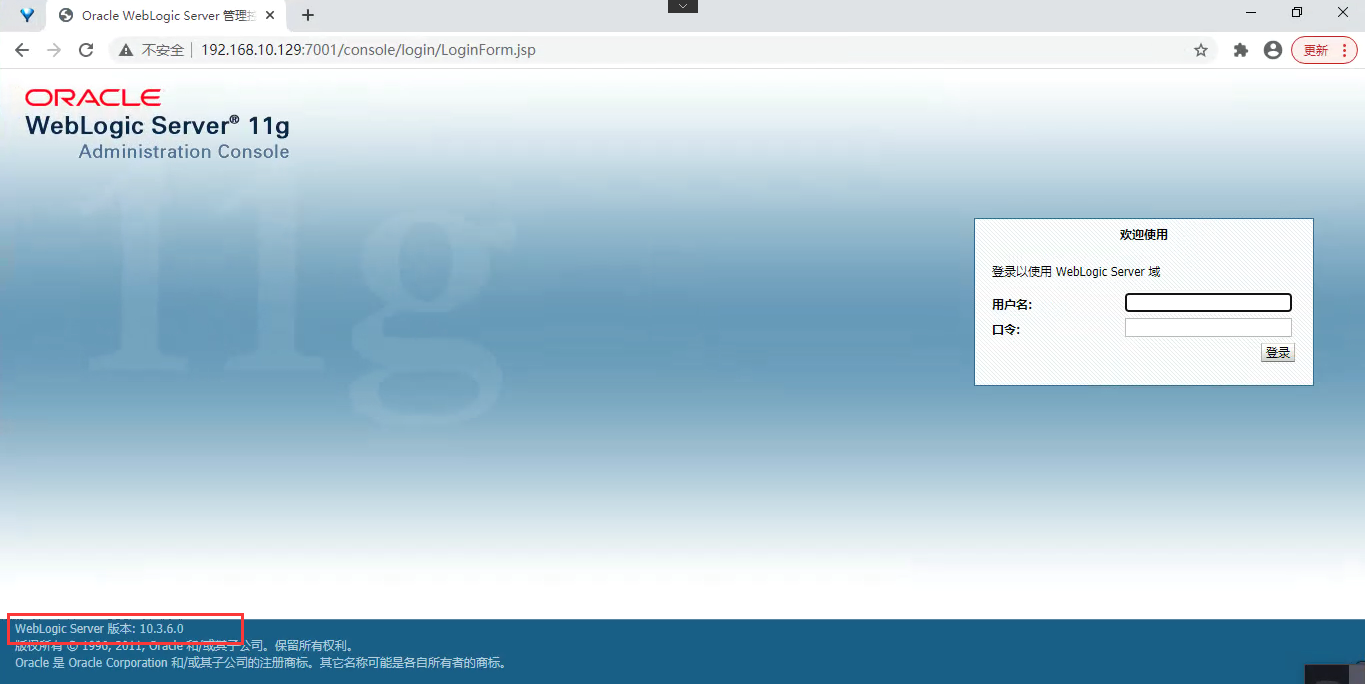The image size is (1365, 684).
Task: Click the address bar URL
Action: click(368, 50)
